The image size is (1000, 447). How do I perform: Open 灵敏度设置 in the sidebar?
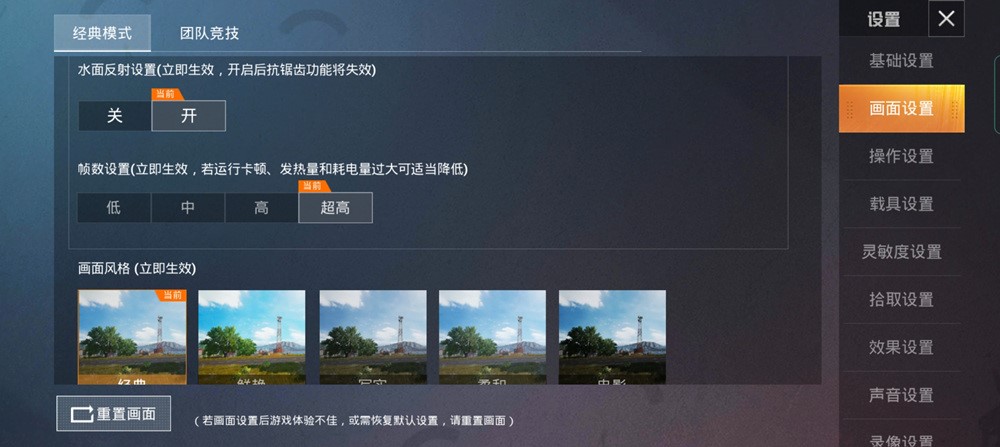(901, 252)
